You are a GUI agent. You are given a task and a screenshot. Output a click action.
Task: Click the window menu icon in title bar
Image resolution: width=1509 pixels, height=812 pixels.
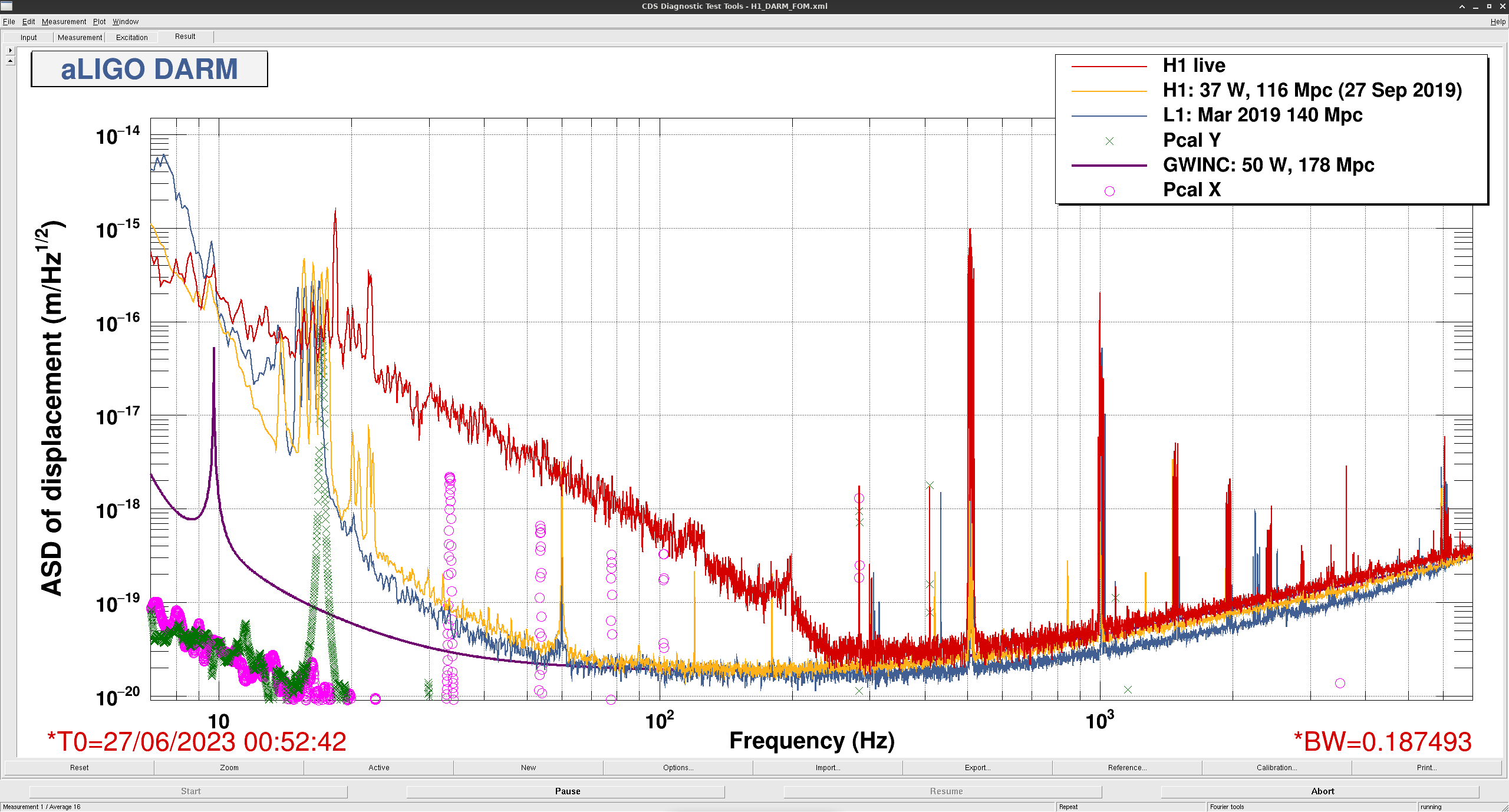click(6, 6)
